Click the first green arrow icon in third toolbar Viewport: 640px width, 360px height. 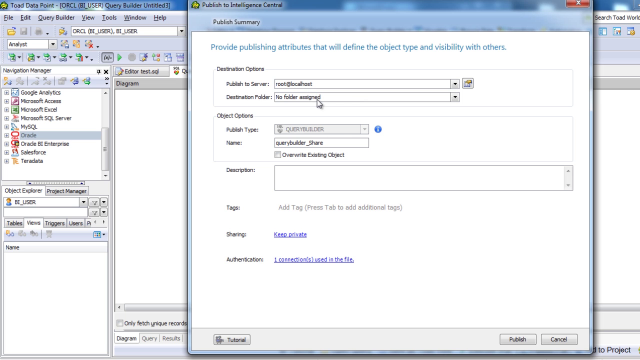coord(12,58)
